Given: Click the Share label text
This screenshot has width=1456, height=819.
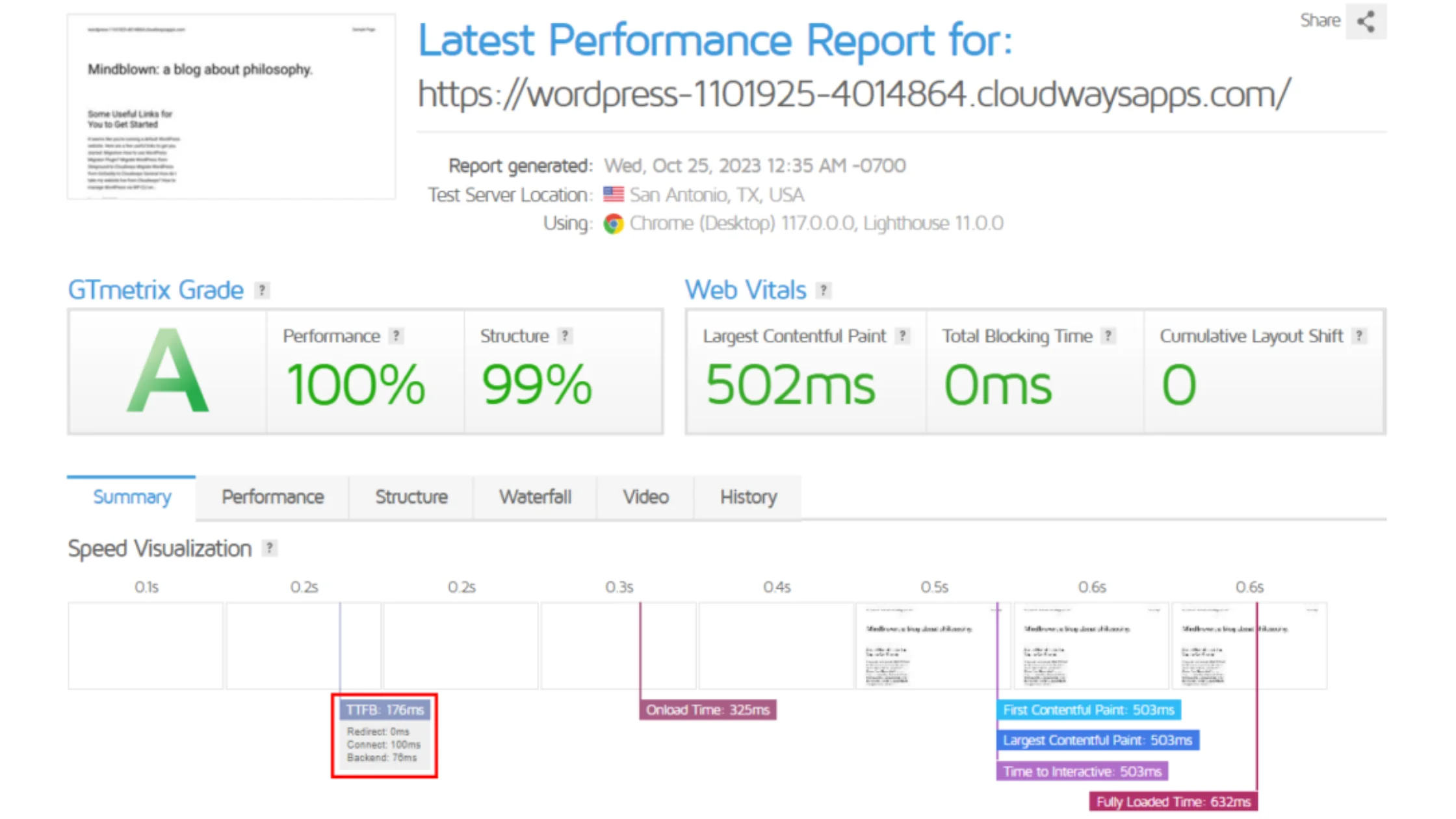Looking at the screenshot, I should click(1319, 20).
